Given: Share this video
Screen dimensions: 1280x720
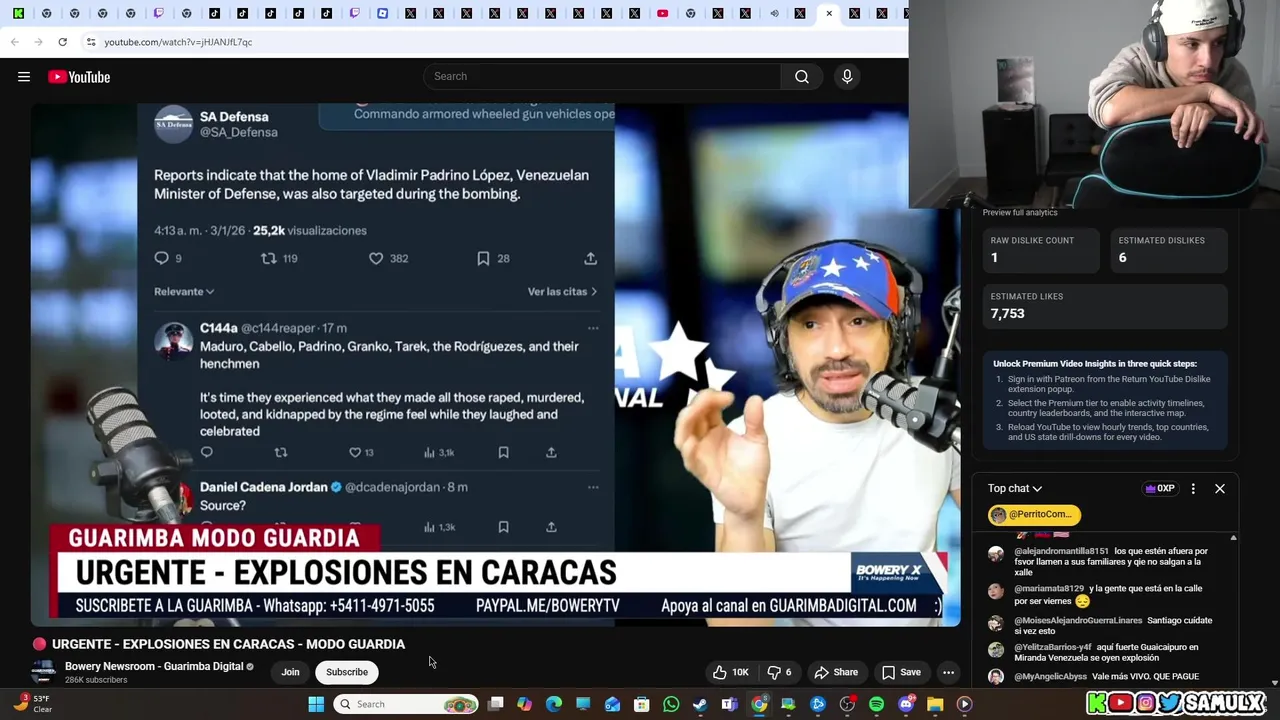Looking at the screenshot, I should tap(836, 672).
